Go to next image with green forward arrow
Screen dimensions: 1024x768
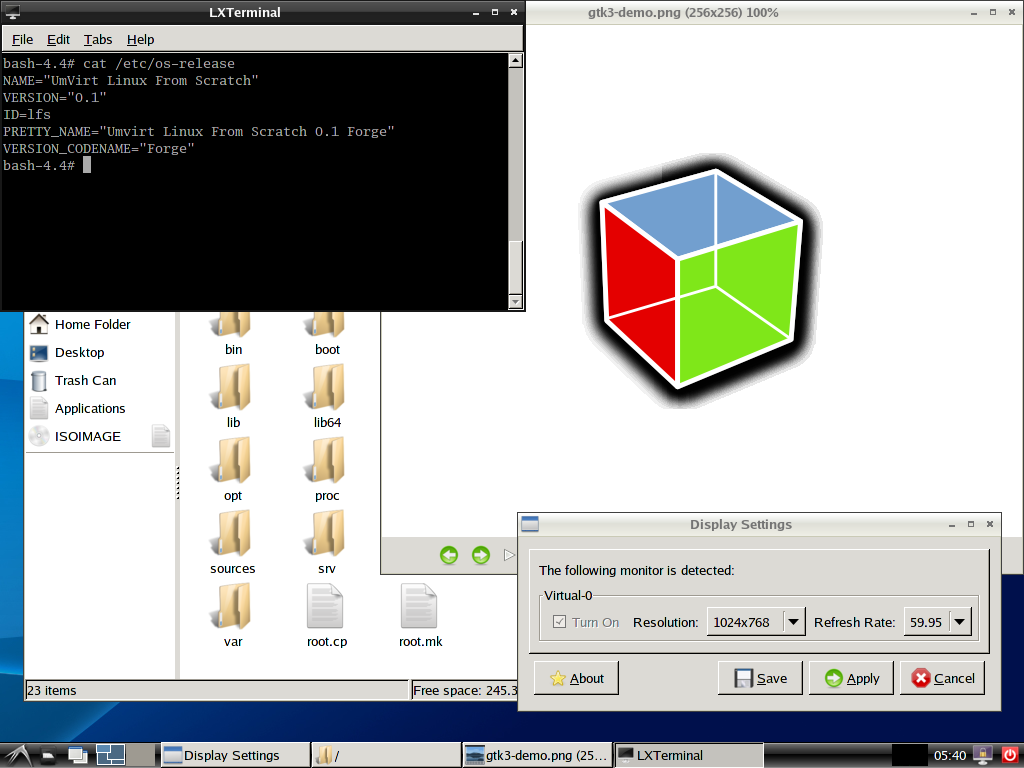click(x=481, y=555)
